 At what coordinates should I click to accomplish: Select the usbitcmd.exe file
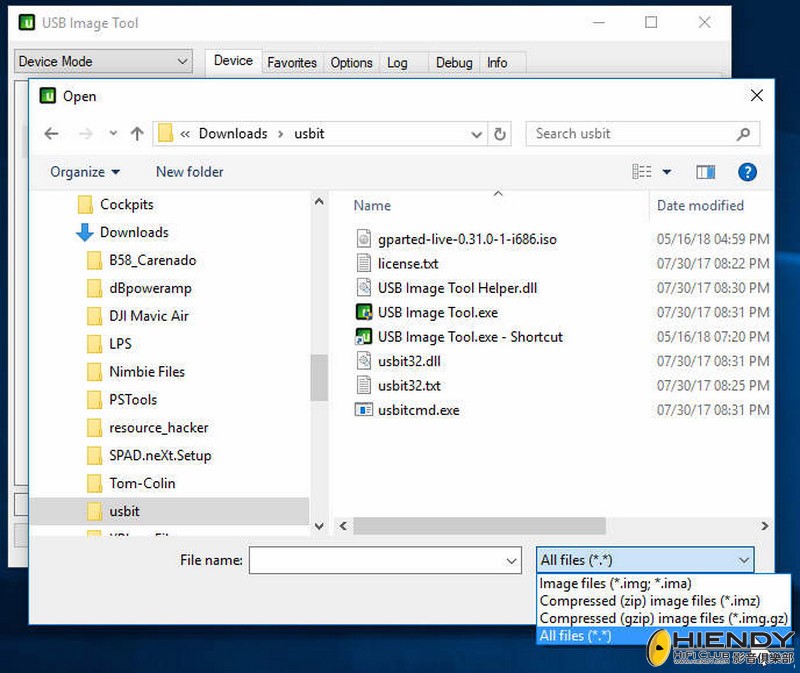(x=418, y=410)
